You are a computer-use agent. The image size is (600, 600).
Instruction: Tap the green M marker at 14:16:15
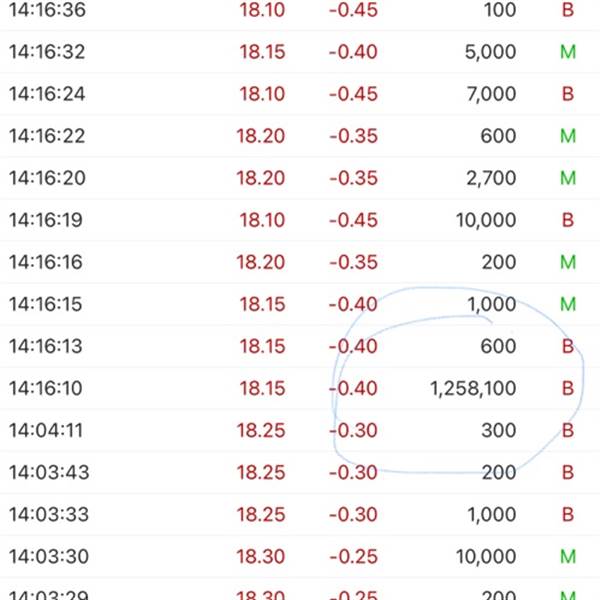[x=568, y=304]
